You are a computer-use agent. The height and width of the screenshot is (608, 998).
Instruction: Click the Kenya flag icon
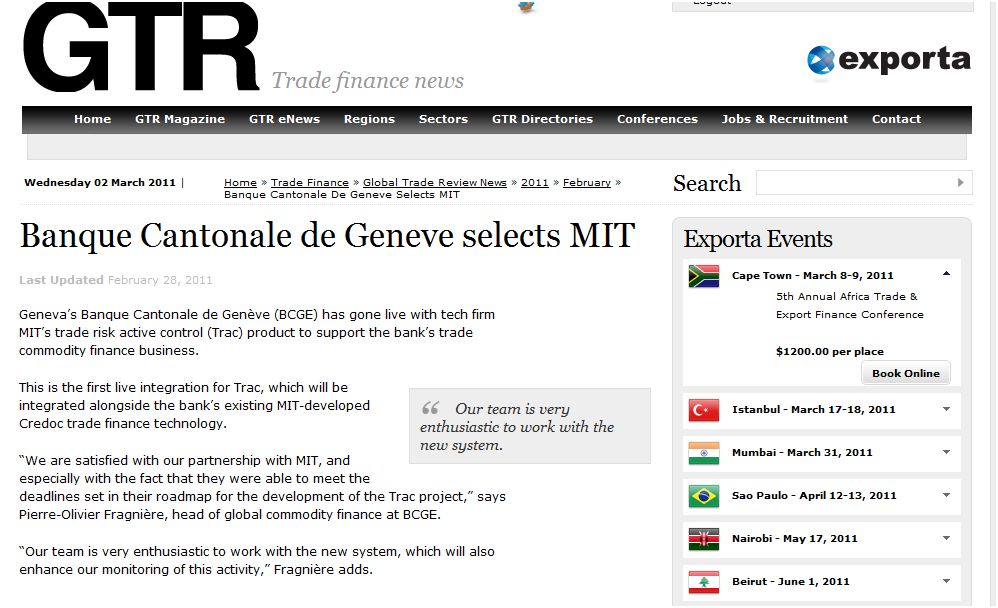coord(703,539)
